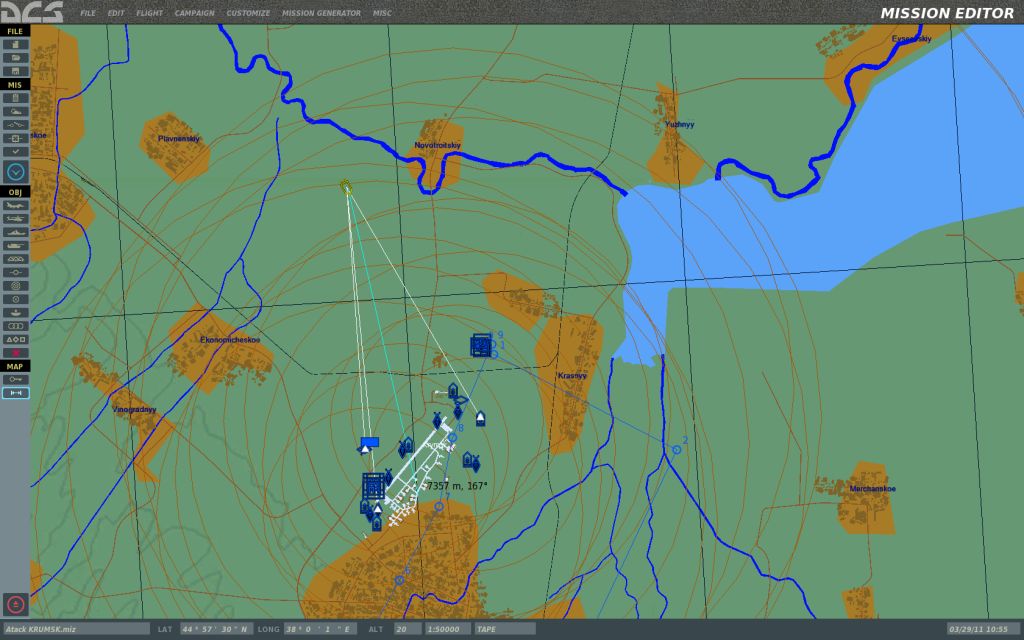Select the ship group placement tool
The image size is (1024, 640).
tap(15, 232)
